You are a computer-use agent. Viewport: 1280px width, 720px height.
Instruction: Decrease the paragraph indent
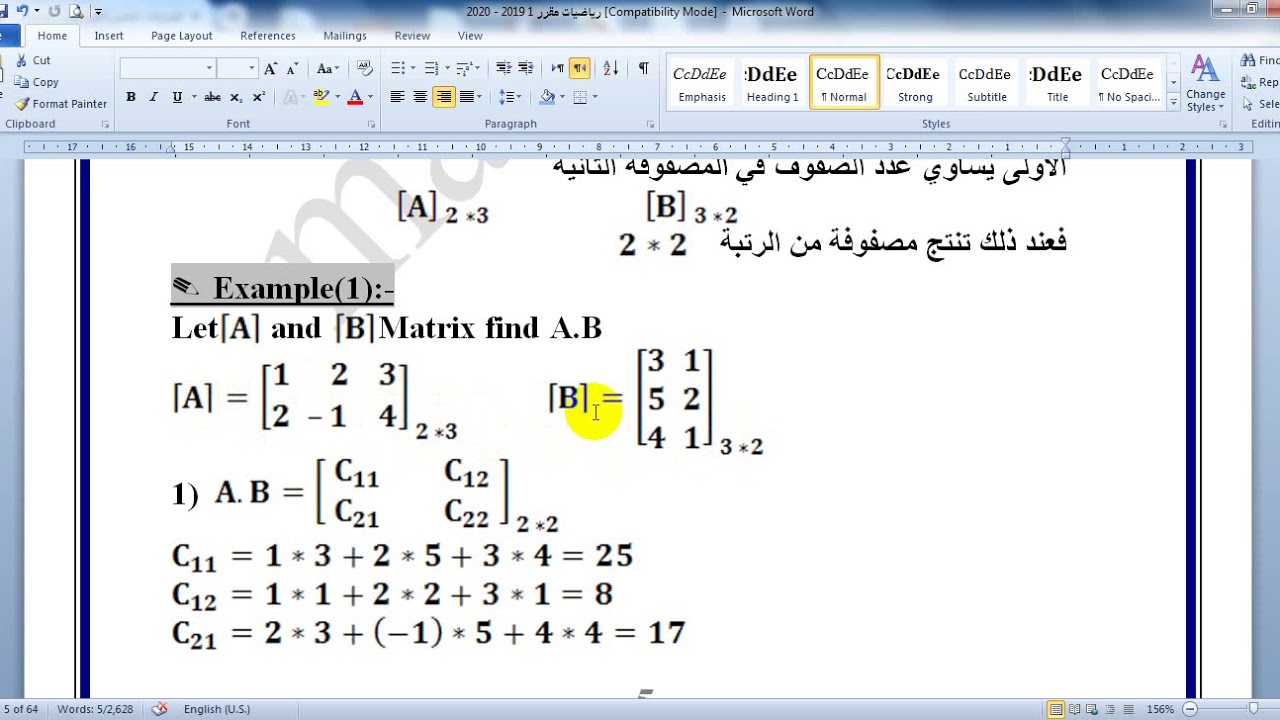502,69
